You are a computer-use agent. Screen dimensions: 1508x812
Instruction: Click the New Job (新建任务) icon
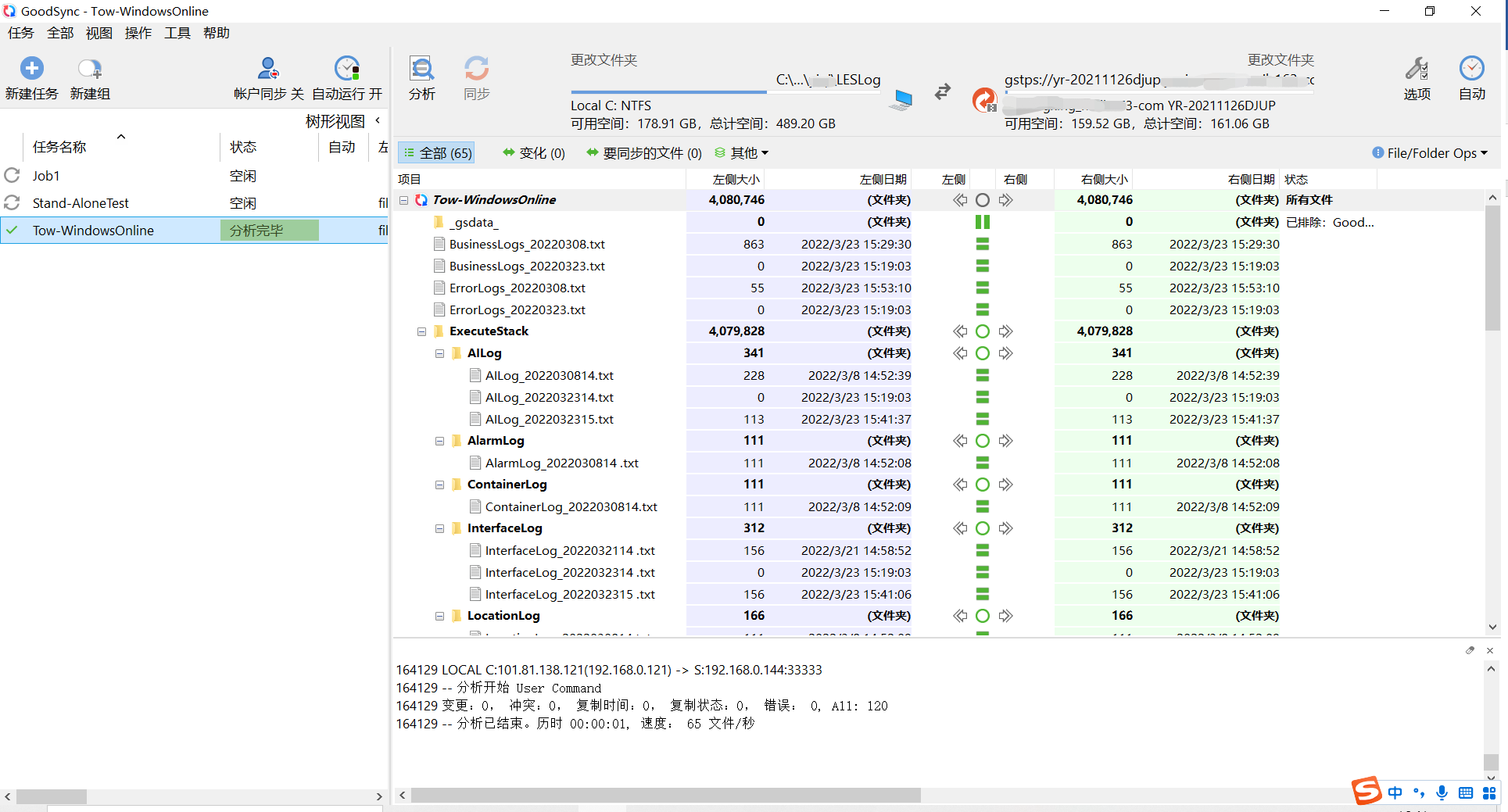click(32, 69)
